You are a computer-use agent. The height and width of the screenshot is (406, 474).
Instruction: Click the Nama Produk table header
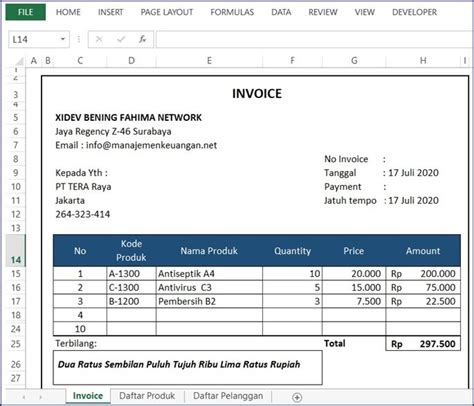coord(209,251)
